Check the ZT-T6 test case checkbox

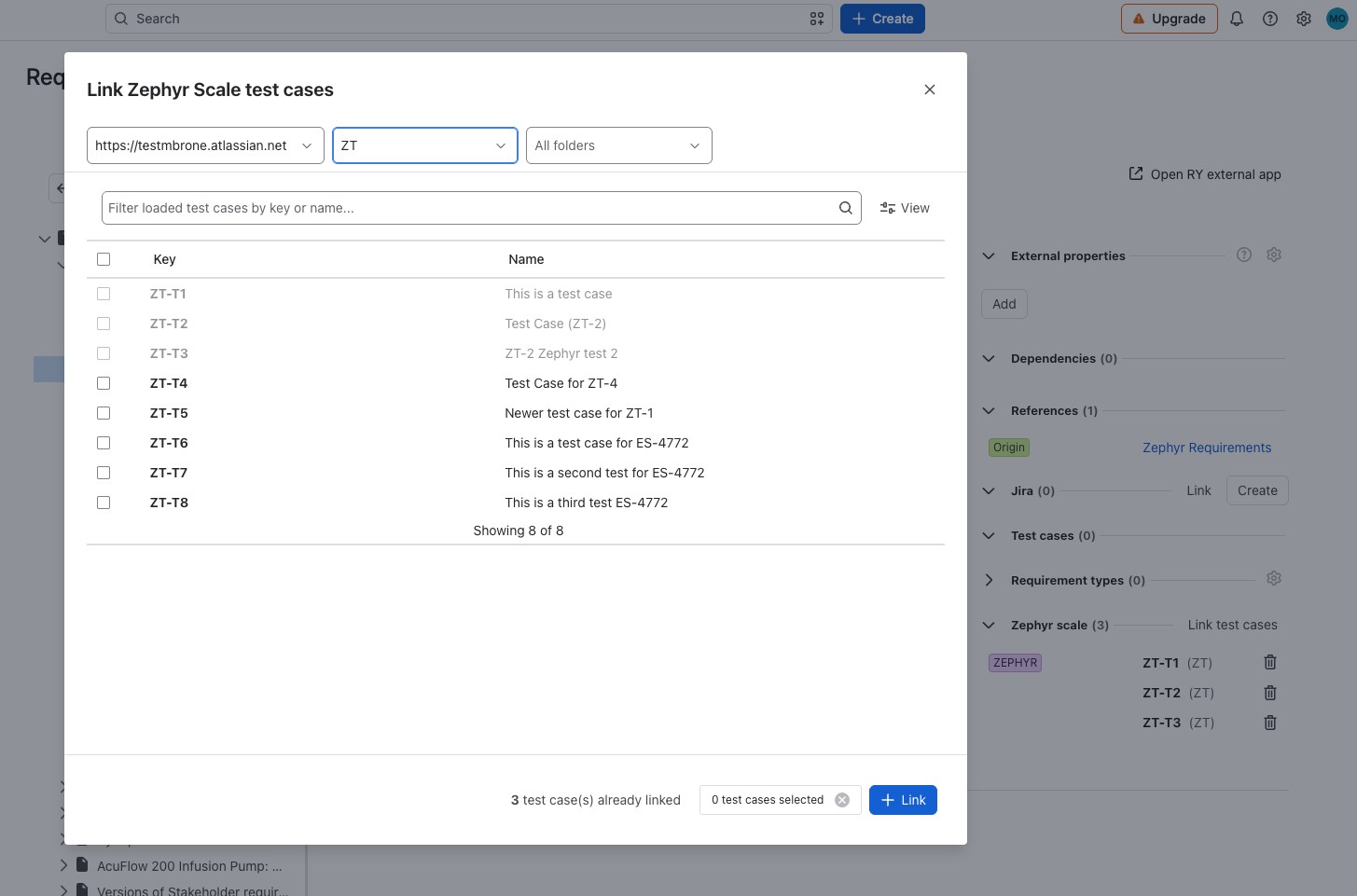point(104,443)
